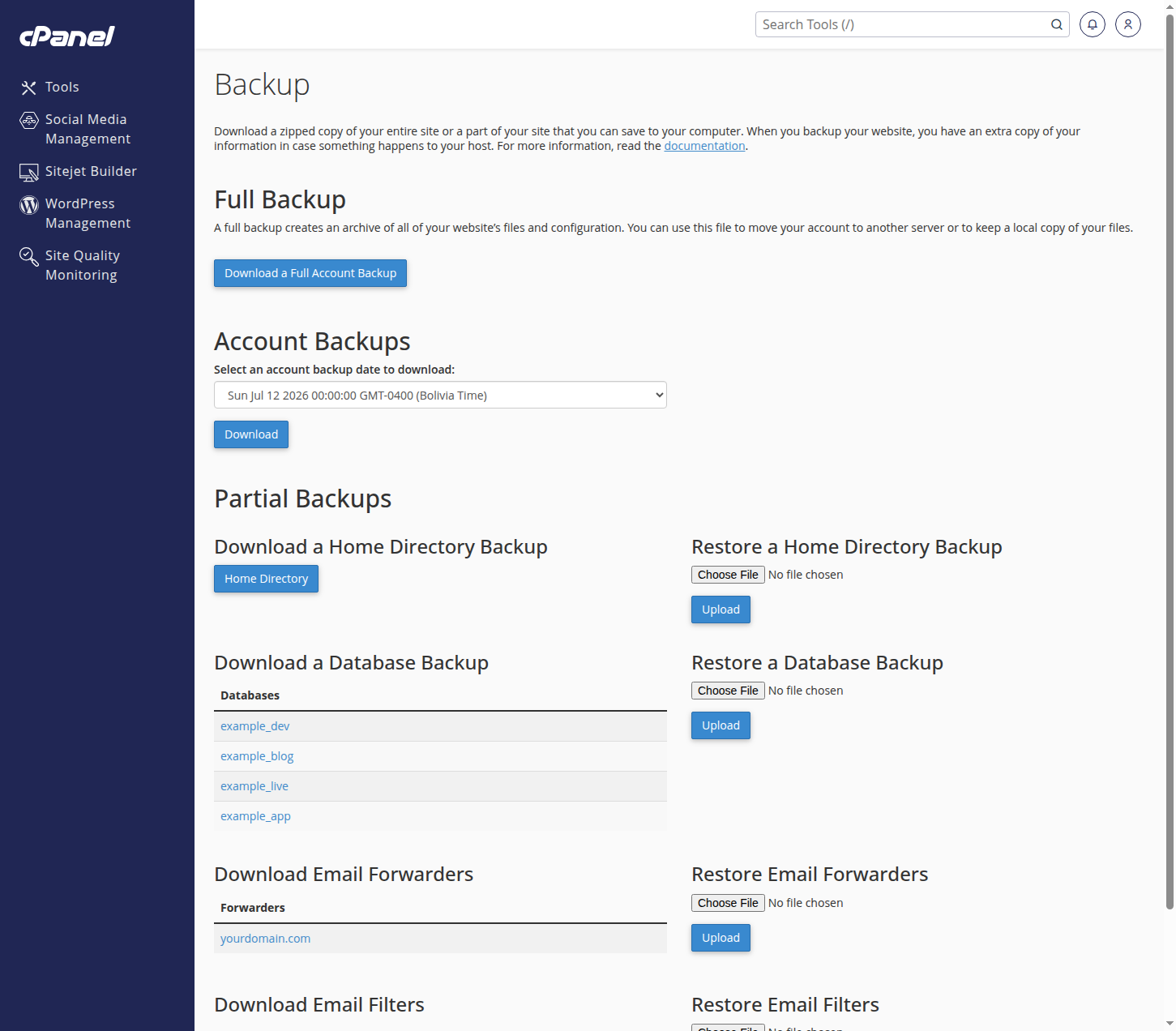
Task: Upload the home directory backup file
Action: pos(721,610)
